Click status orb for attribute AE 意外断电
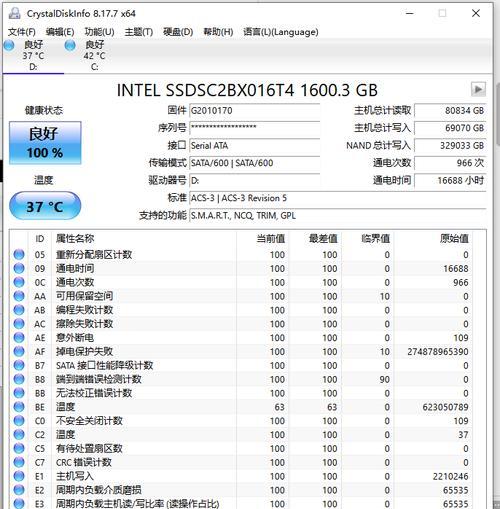 click(19, 338)
